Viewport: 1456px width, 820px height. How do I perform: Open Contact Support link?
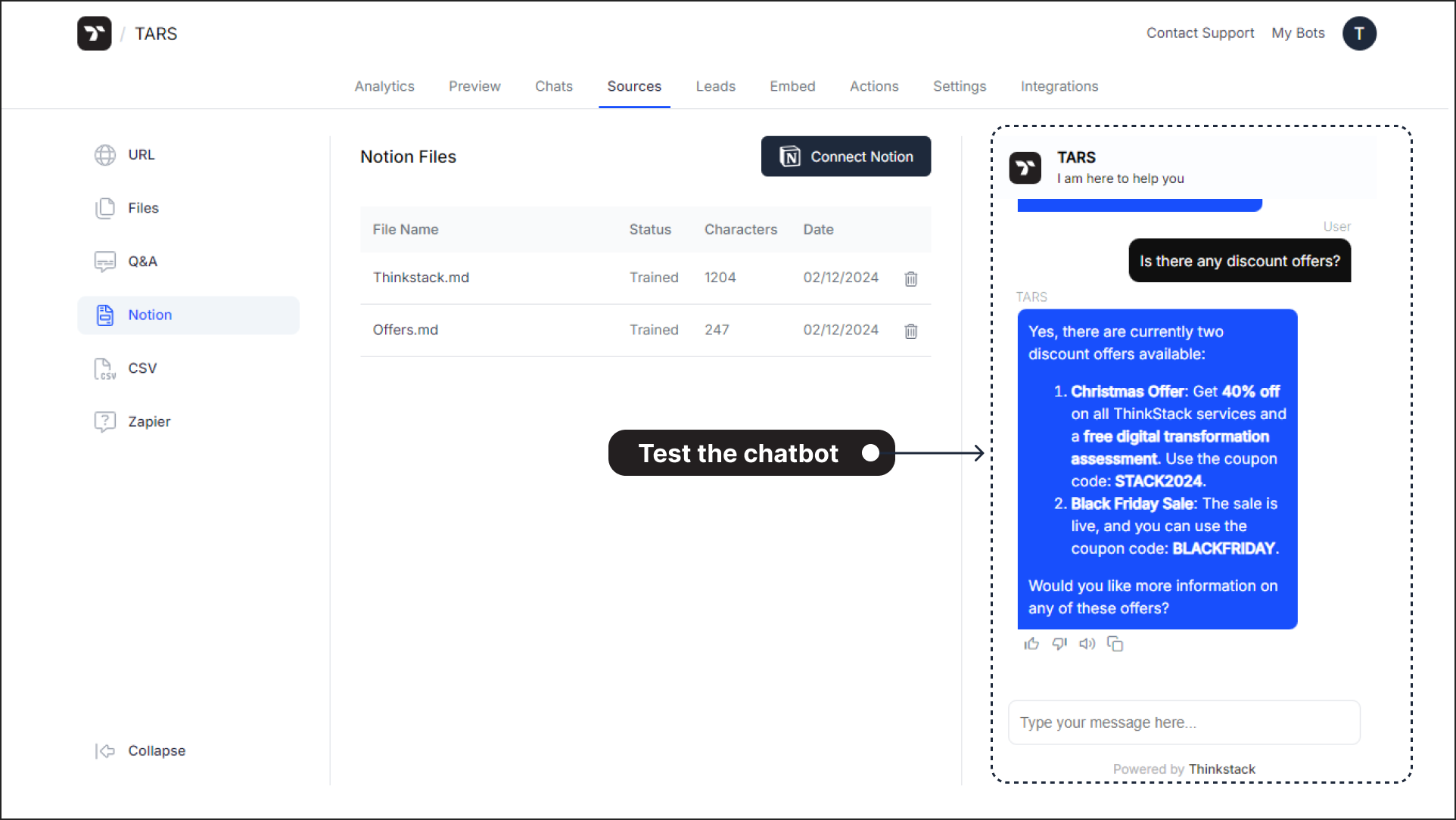[1200, 33]
